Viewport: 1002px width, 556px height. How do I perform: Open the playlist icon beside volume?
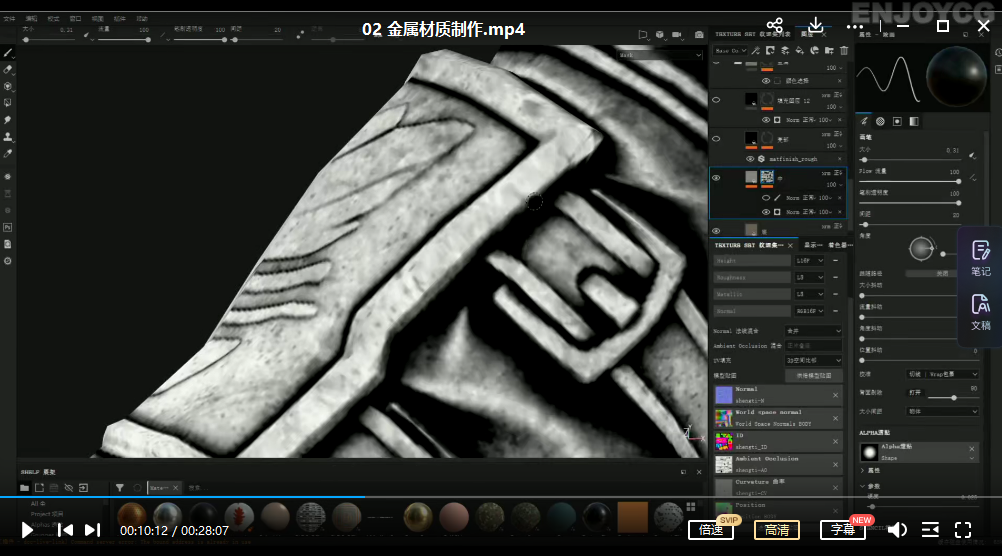click(930, 530)
